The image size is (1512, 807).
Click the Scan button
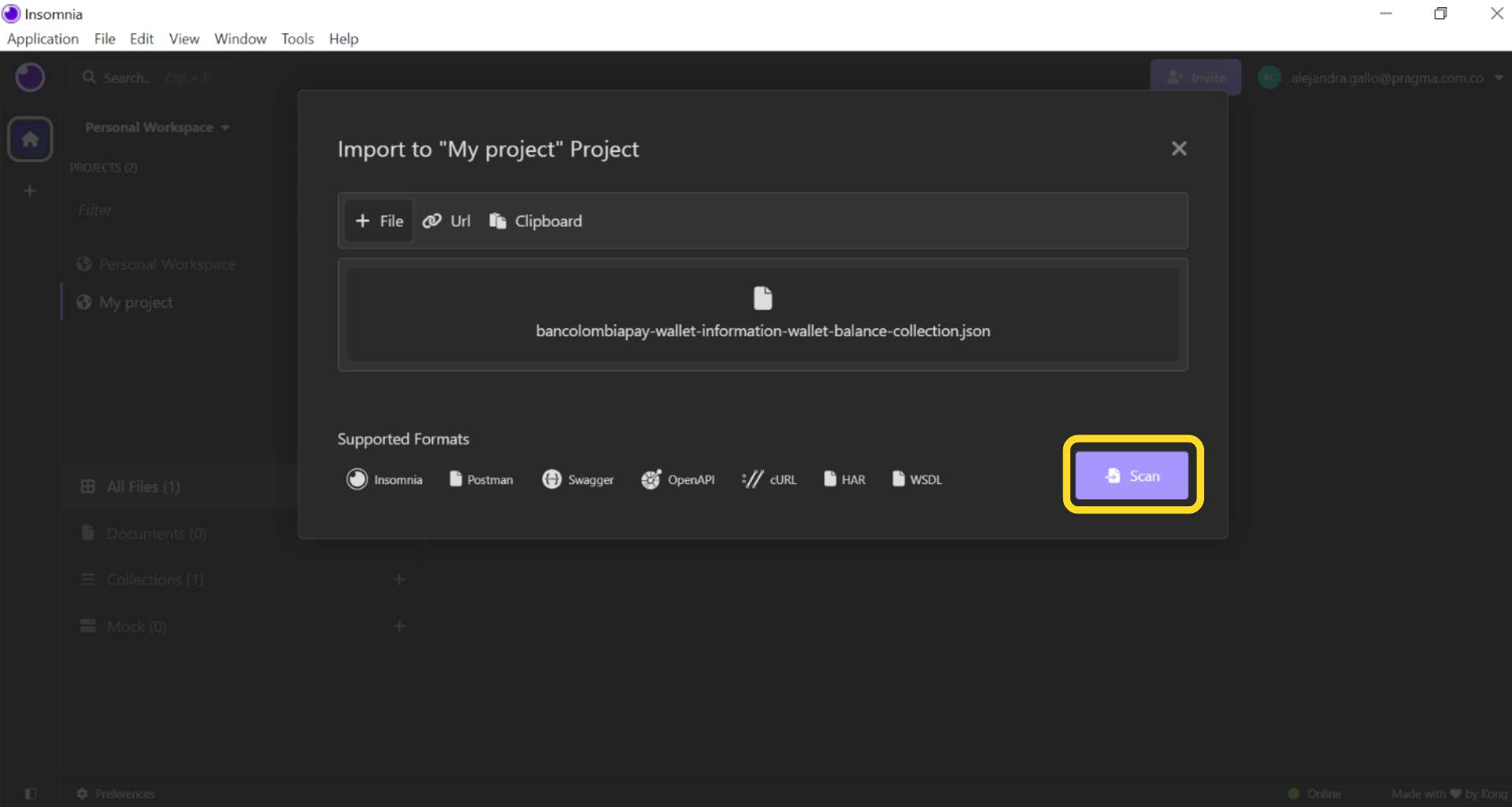(x=1132, y=476)
